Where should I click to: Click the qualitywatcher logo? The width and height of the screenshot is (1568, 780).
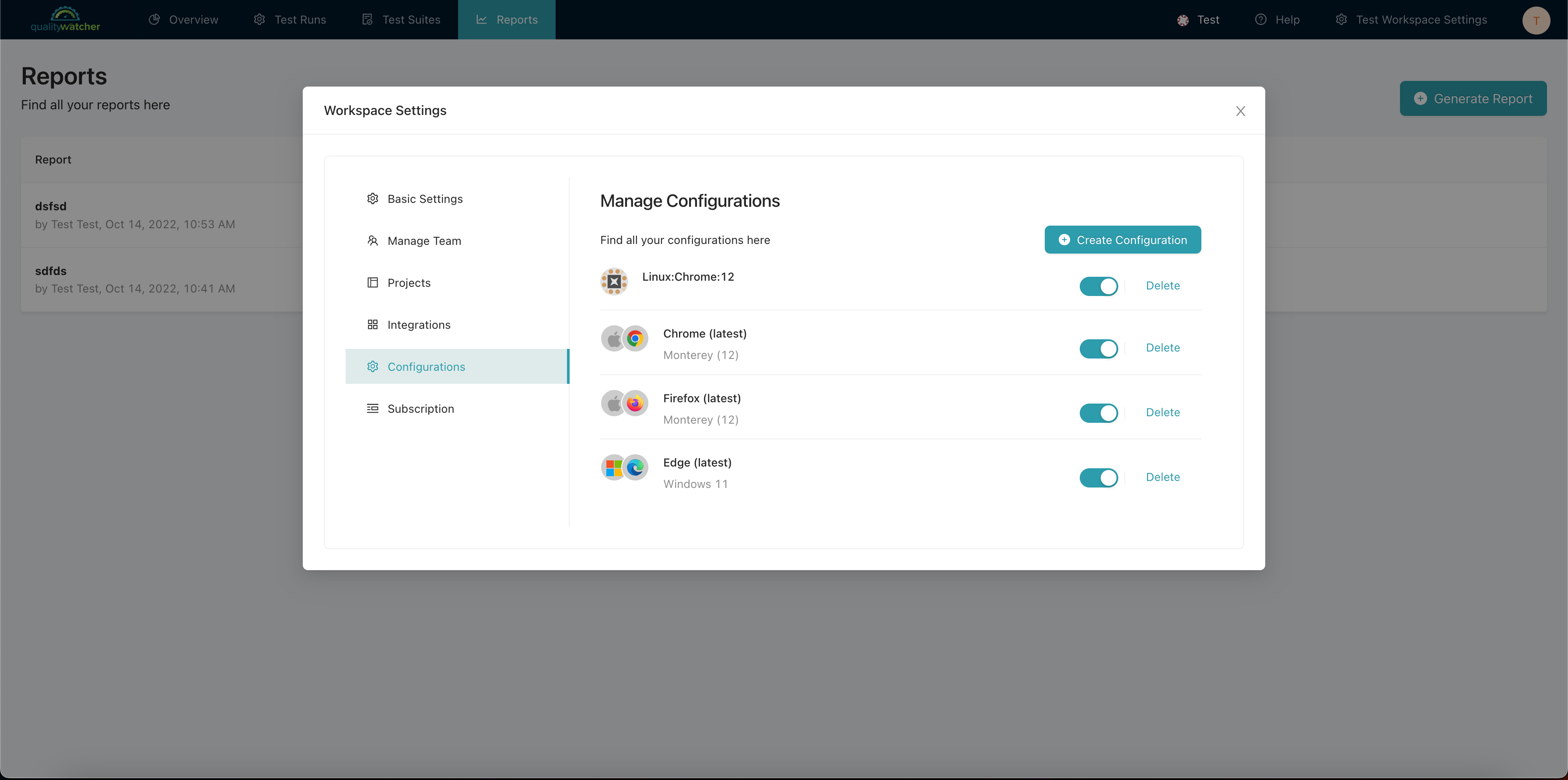[65, 20]
